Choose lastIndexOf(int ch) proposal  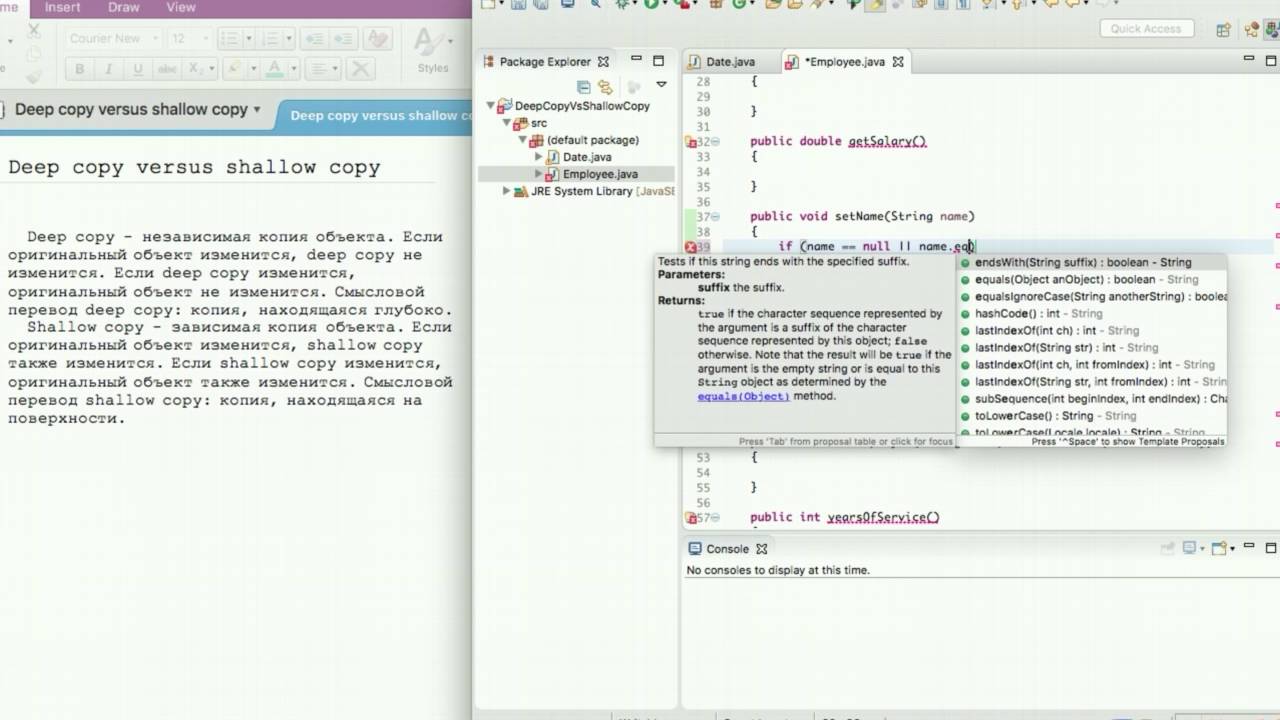point(1091,330)
